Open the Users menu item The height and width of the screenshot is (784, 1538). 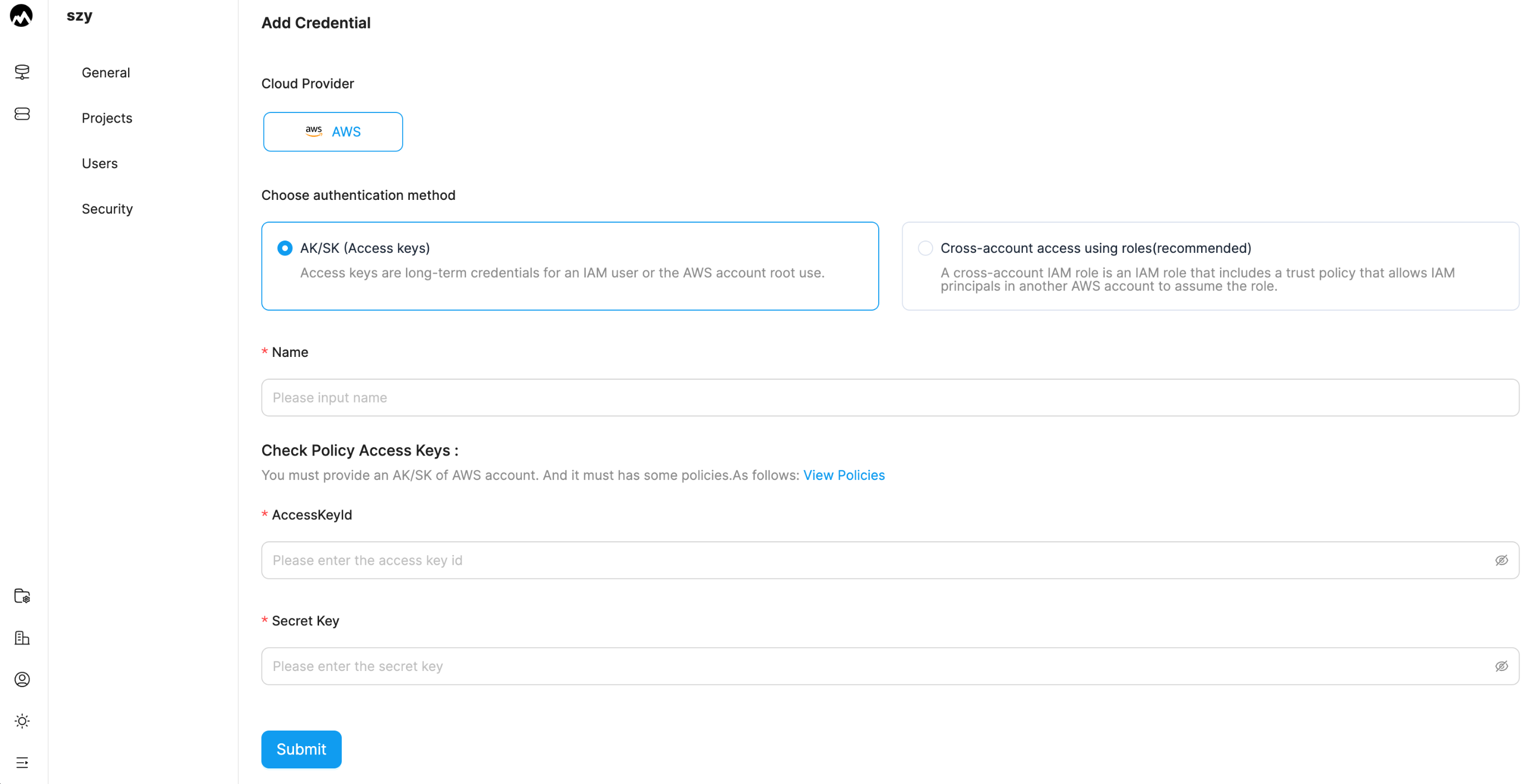100,163
